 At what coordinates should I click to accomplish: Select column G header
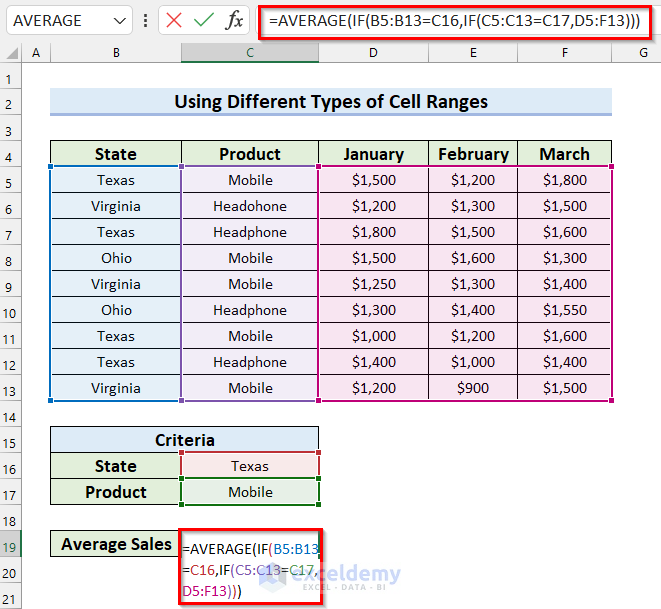[637, 53]
